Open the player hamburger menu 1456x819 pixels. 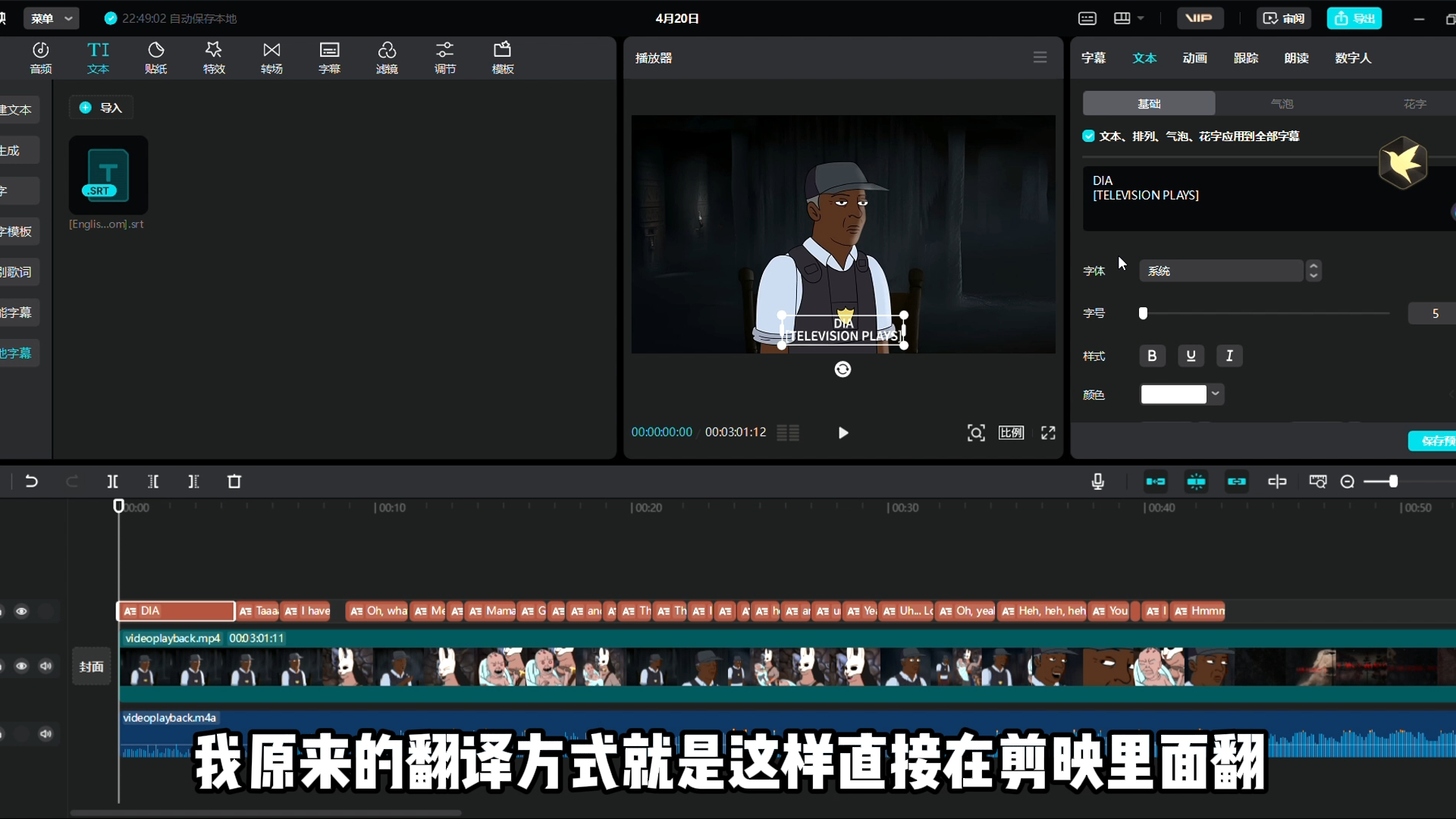click(1040, 58)
